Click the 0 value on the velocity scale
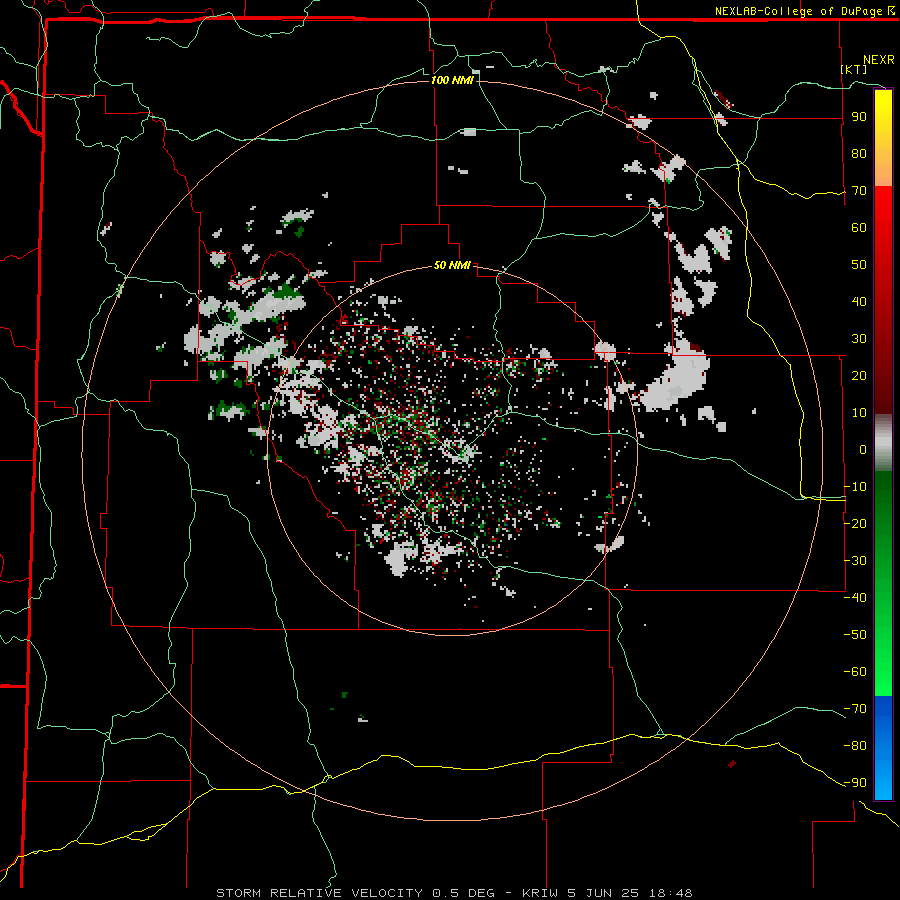The width and height of the screenshot is (900, 900). 863,450
